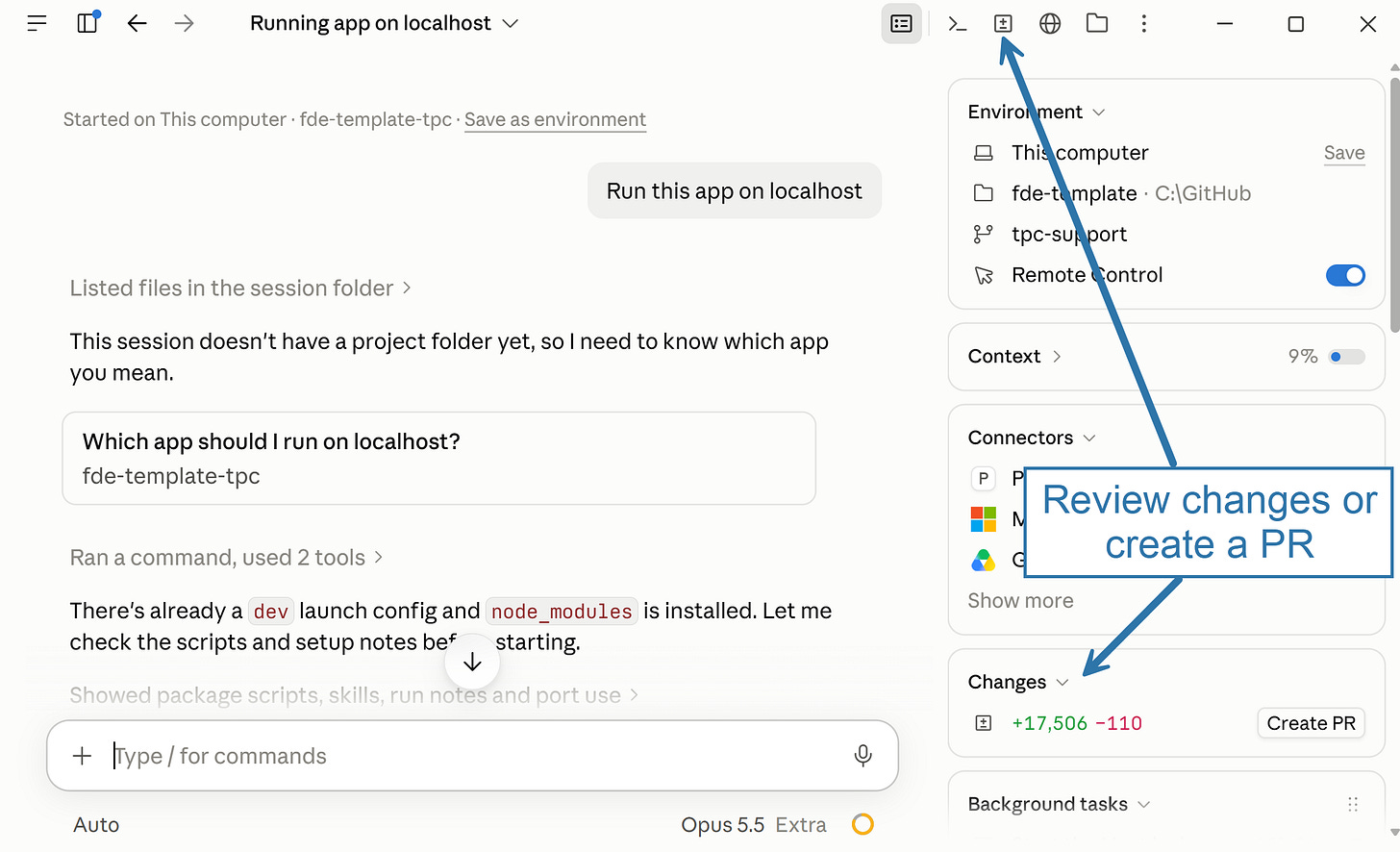Screen dimensions: 1400x852
Task: Click the 'Save as environment' link
Action: point(555,120)
